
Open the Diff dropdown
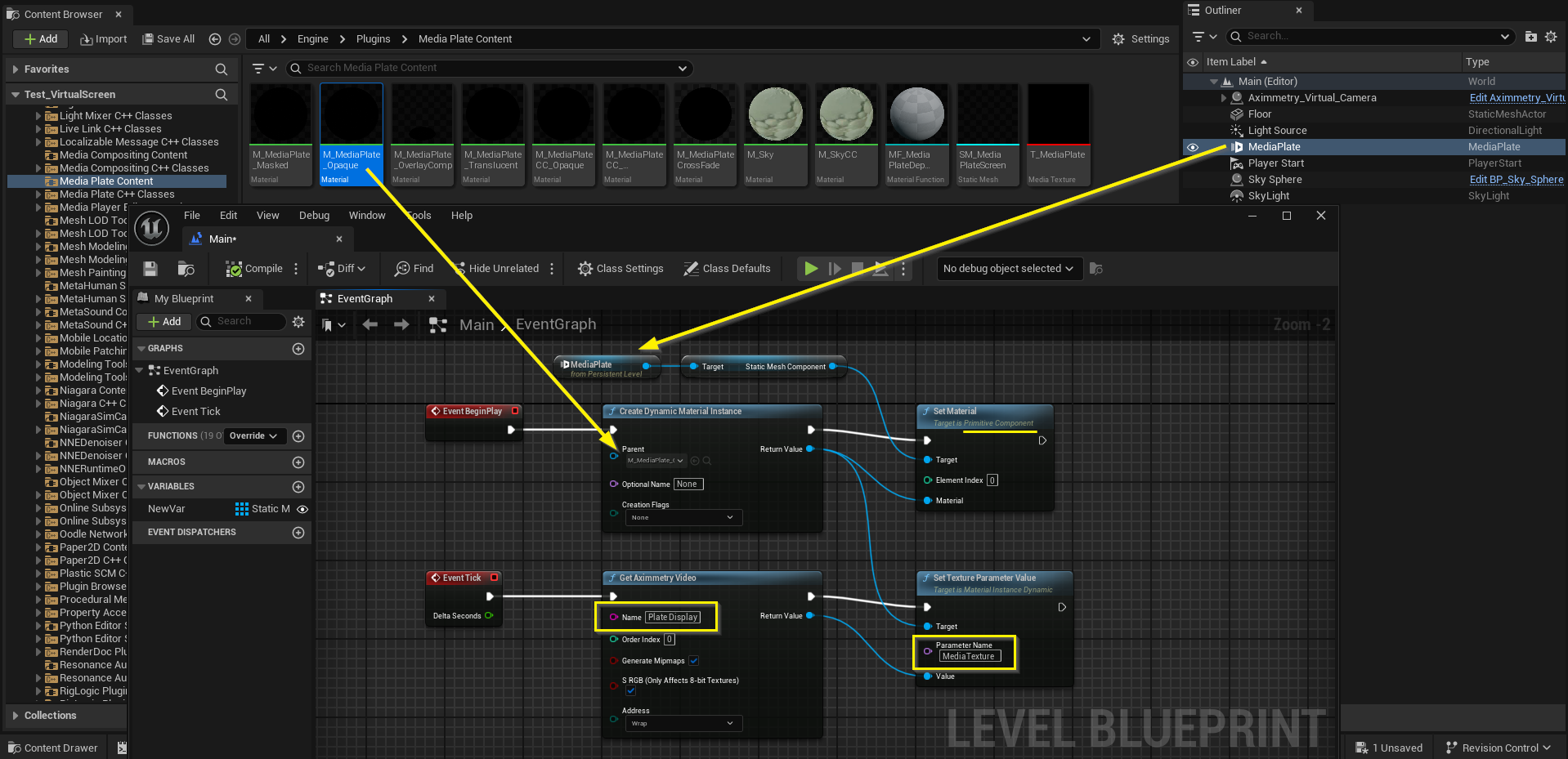click(x=341, y=268)
